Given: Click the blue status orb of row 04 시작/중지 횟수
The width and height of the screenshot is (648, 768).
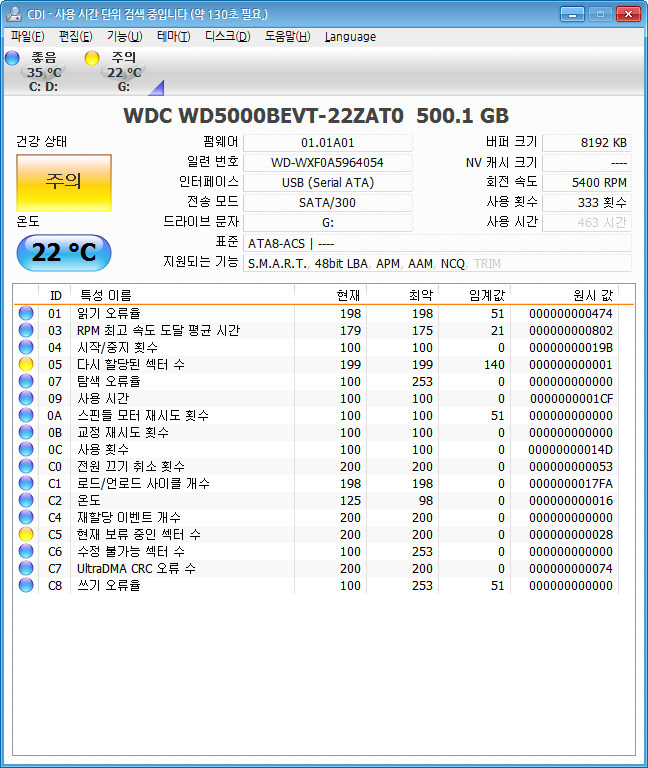Looking at the screenshot, I should (x=26, y=347).
